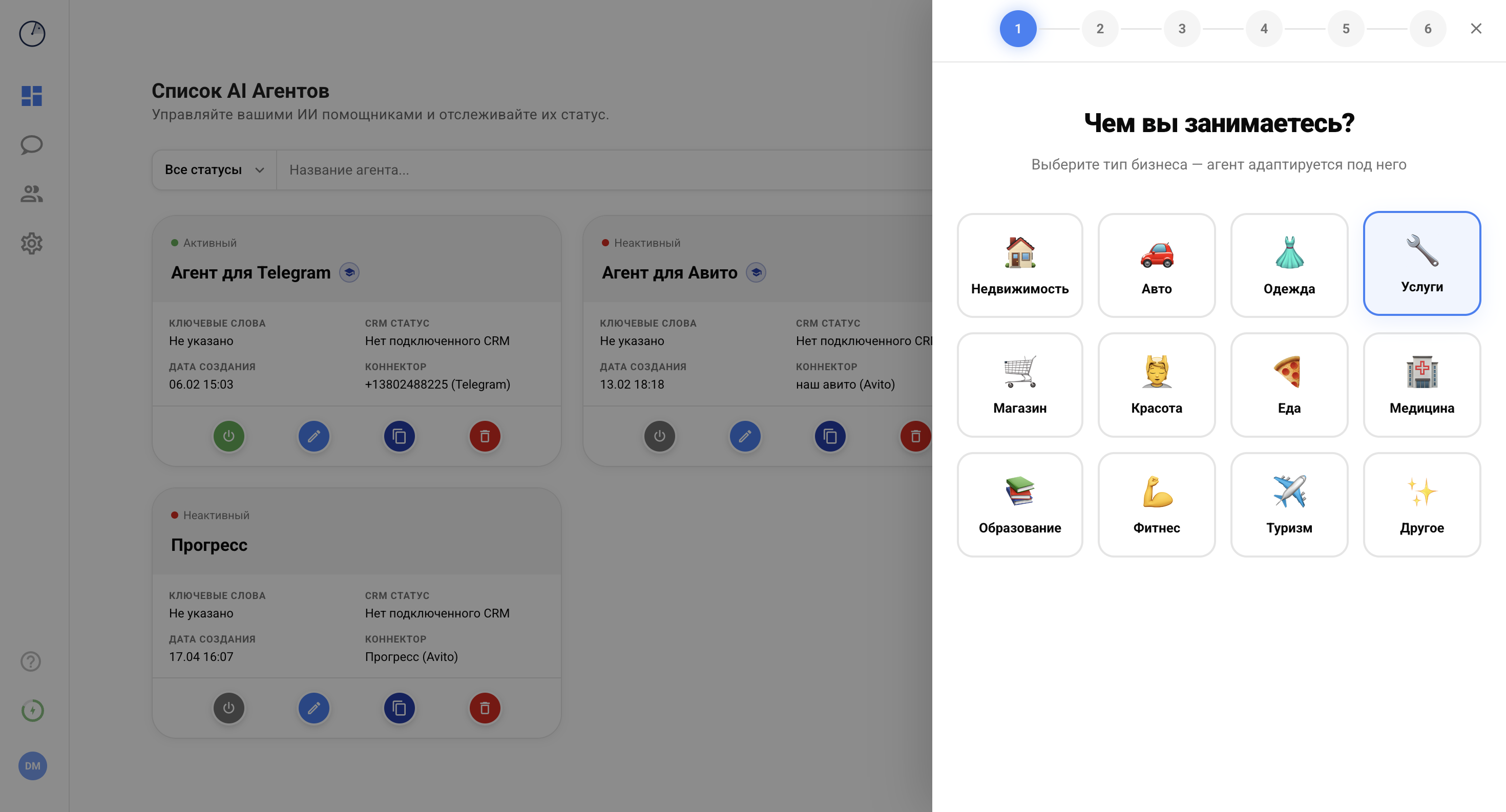Viewport: 1506px width, 812px height.
Task: Toggle power for Агент для Авито
Action: click(x=659, y=436)
